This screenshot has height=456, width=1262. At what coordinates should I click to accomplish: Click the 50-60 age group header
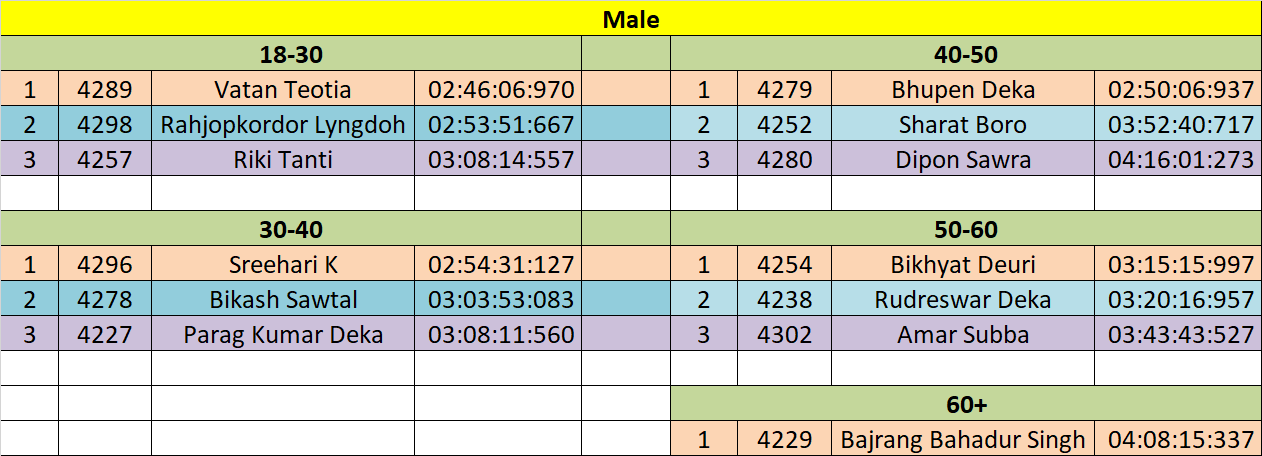tap(965, 230)
